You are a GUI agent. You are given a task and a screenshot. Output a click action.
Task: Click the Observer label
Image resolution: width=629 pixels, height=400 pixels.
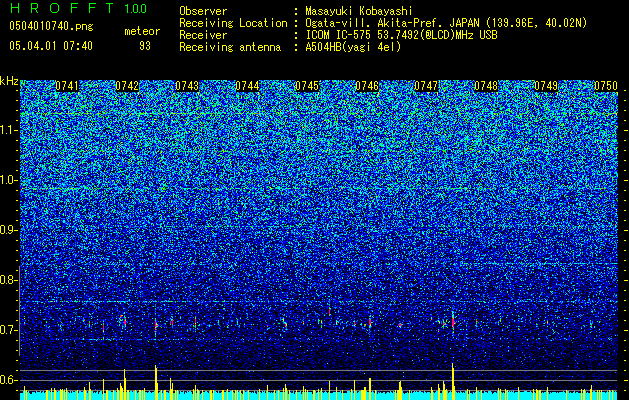pos(203,11)
